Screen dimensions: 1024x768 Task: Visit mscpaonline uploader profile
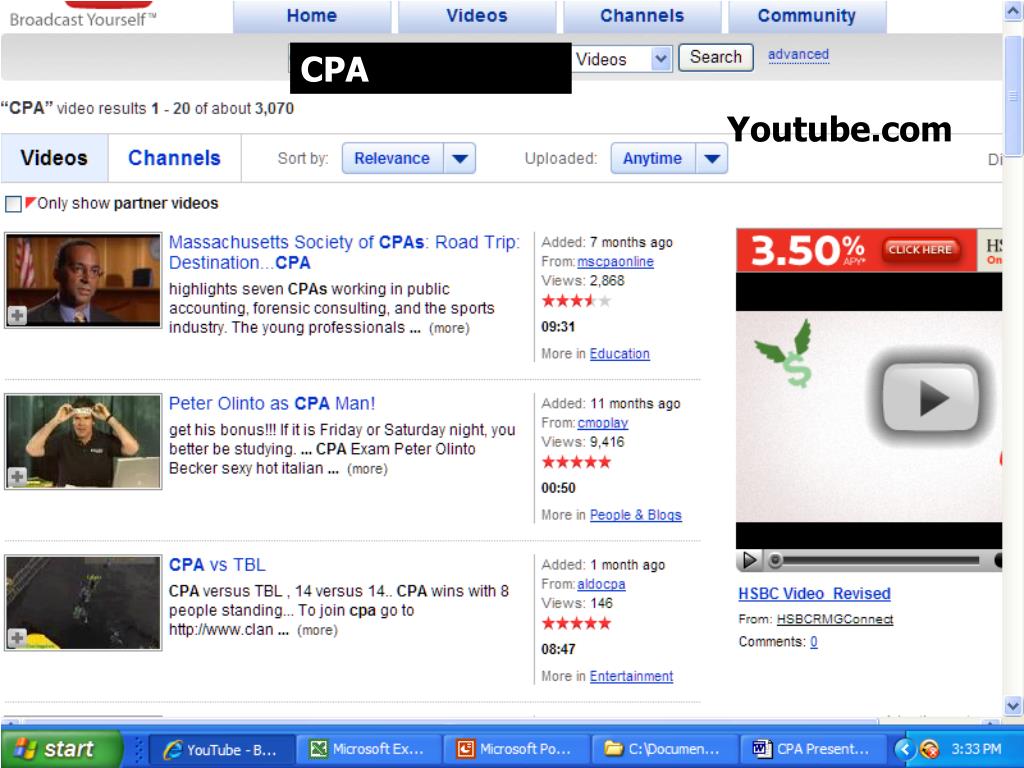pyautogui.click(x=615, y=262)
